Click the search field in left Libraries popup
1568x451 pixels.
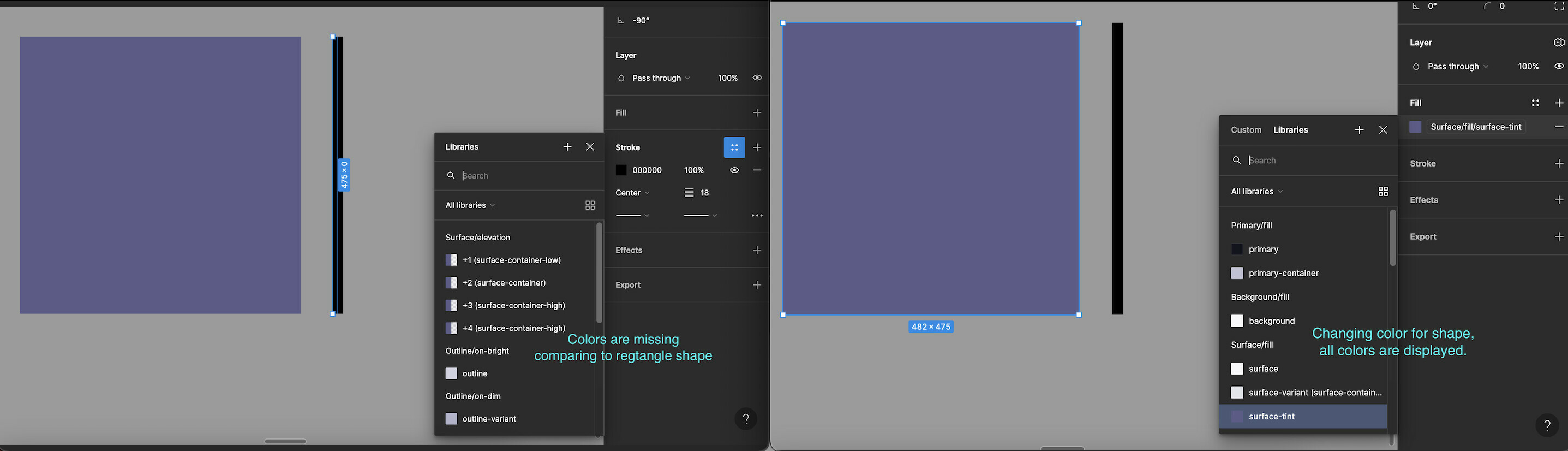pos(520,175)
